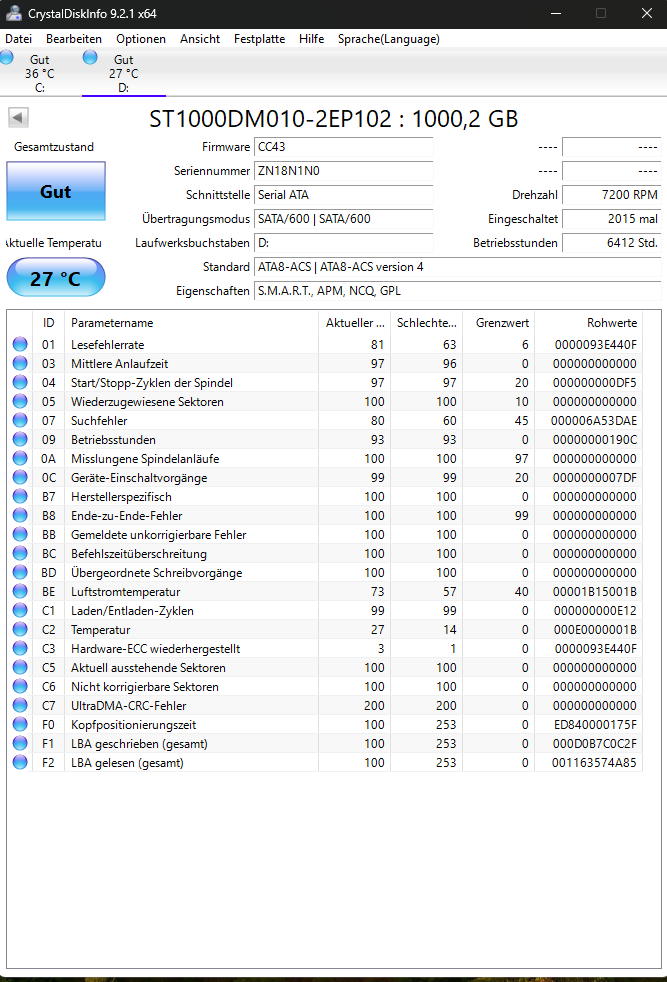Click the status circle for LBA geschrieben (gesamt)
Viewport: 667px width, 982px height.
(20, 743)
